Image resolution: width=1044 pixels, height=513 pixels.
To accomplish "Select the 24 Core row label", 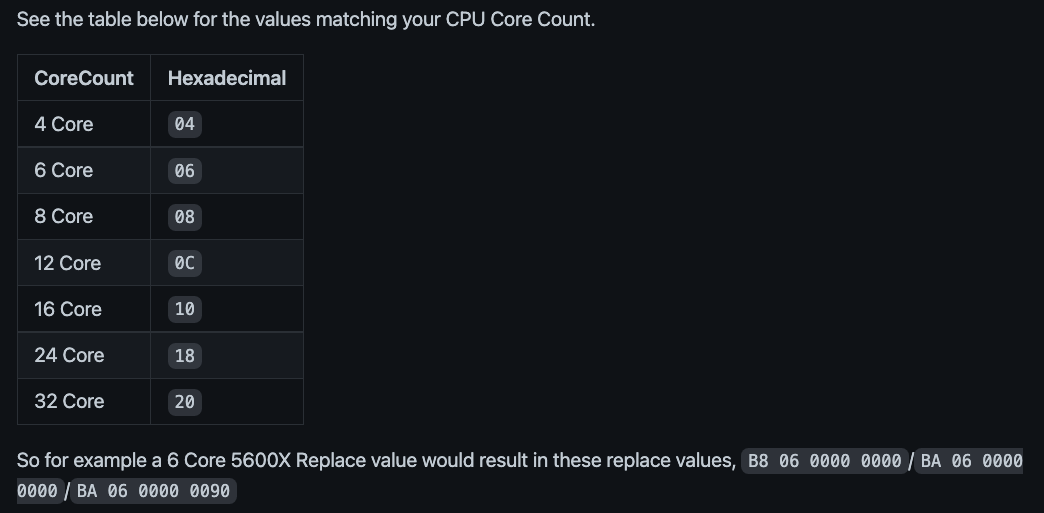I will (x=69, y=355).
